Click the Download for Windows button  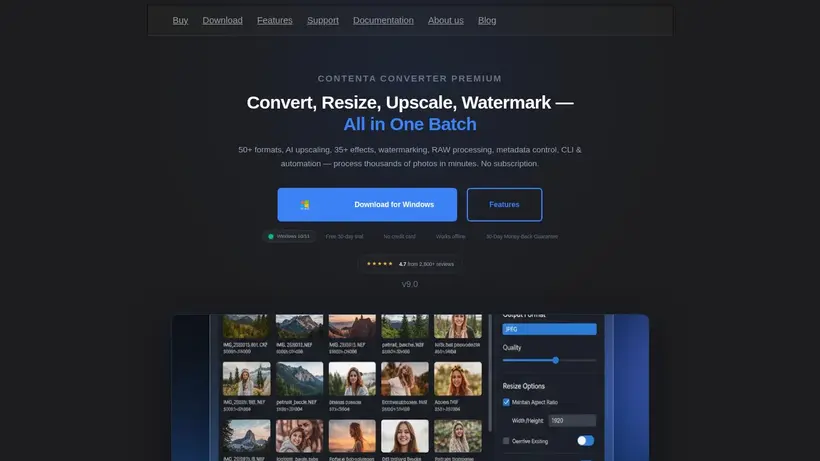pos(367,204)
